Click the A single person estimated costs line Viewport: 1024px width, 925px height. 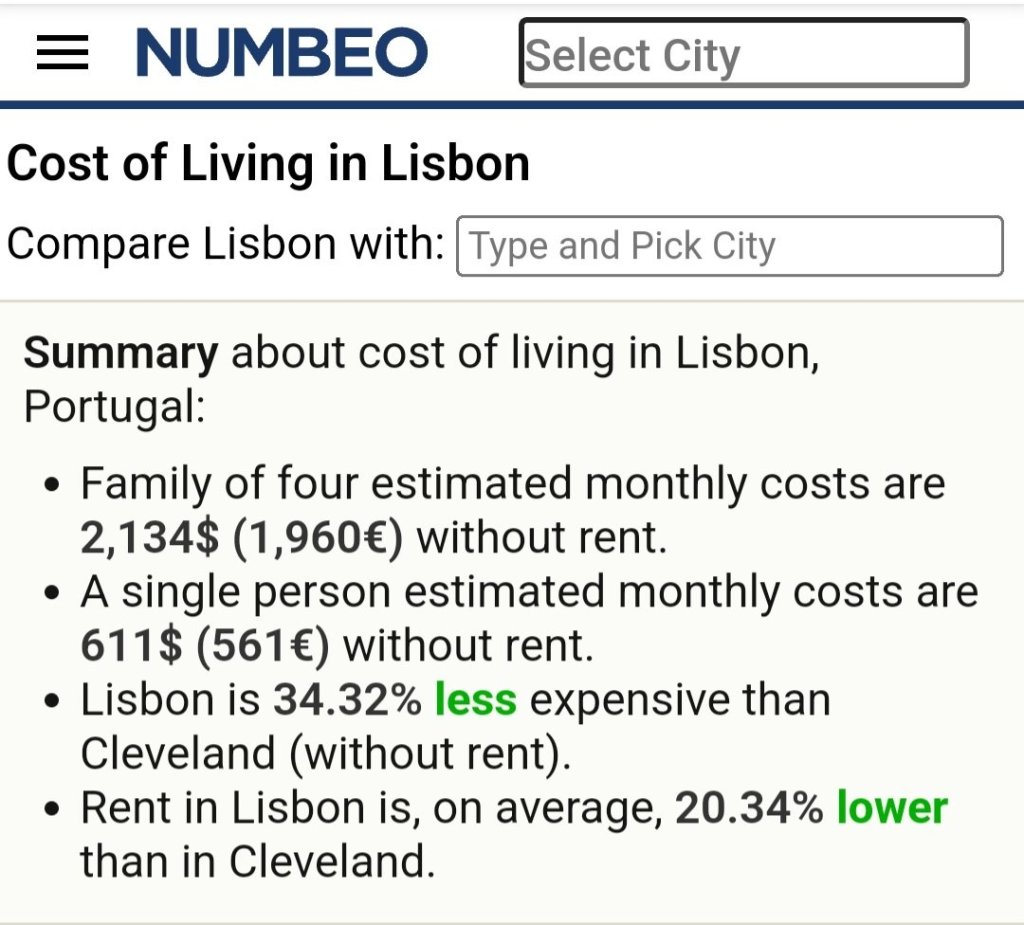528,593
